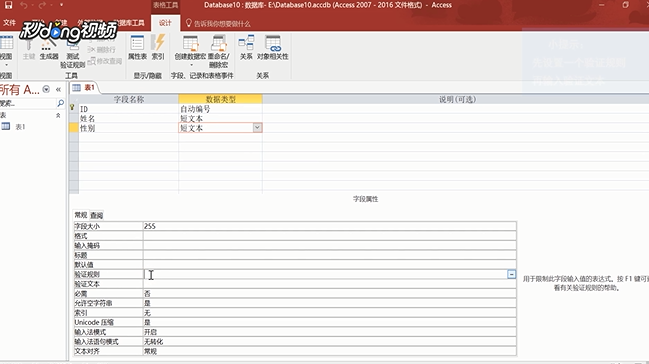Open quick access toolbar customize arrow
The image size is (649, 364).
(61, 5)
